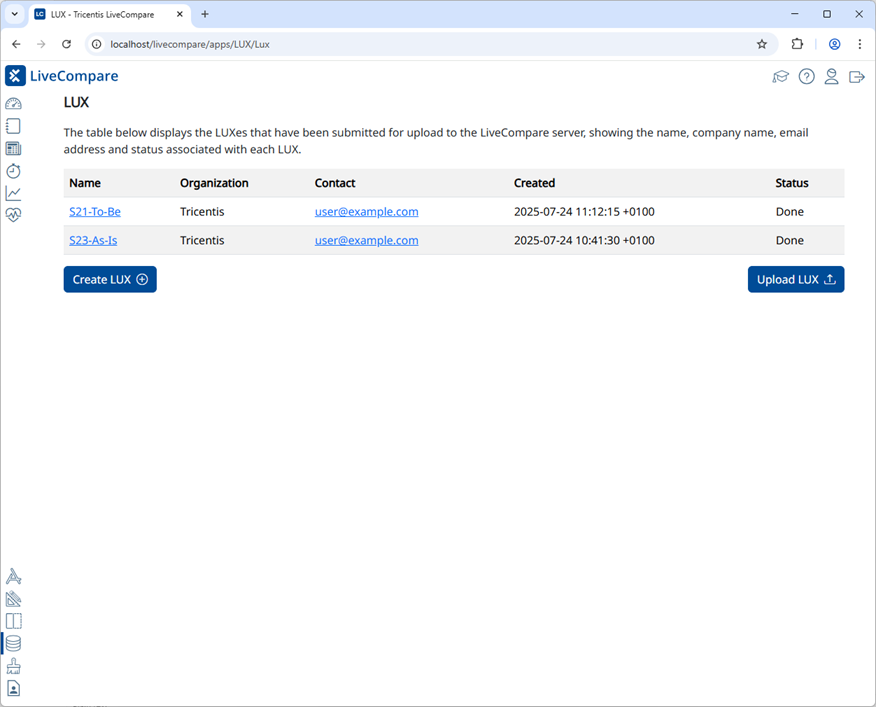Open the cleanup brush icon in sidebar
Screen dimensions: 876x707
pyautogui.click(x=13, y=666)
